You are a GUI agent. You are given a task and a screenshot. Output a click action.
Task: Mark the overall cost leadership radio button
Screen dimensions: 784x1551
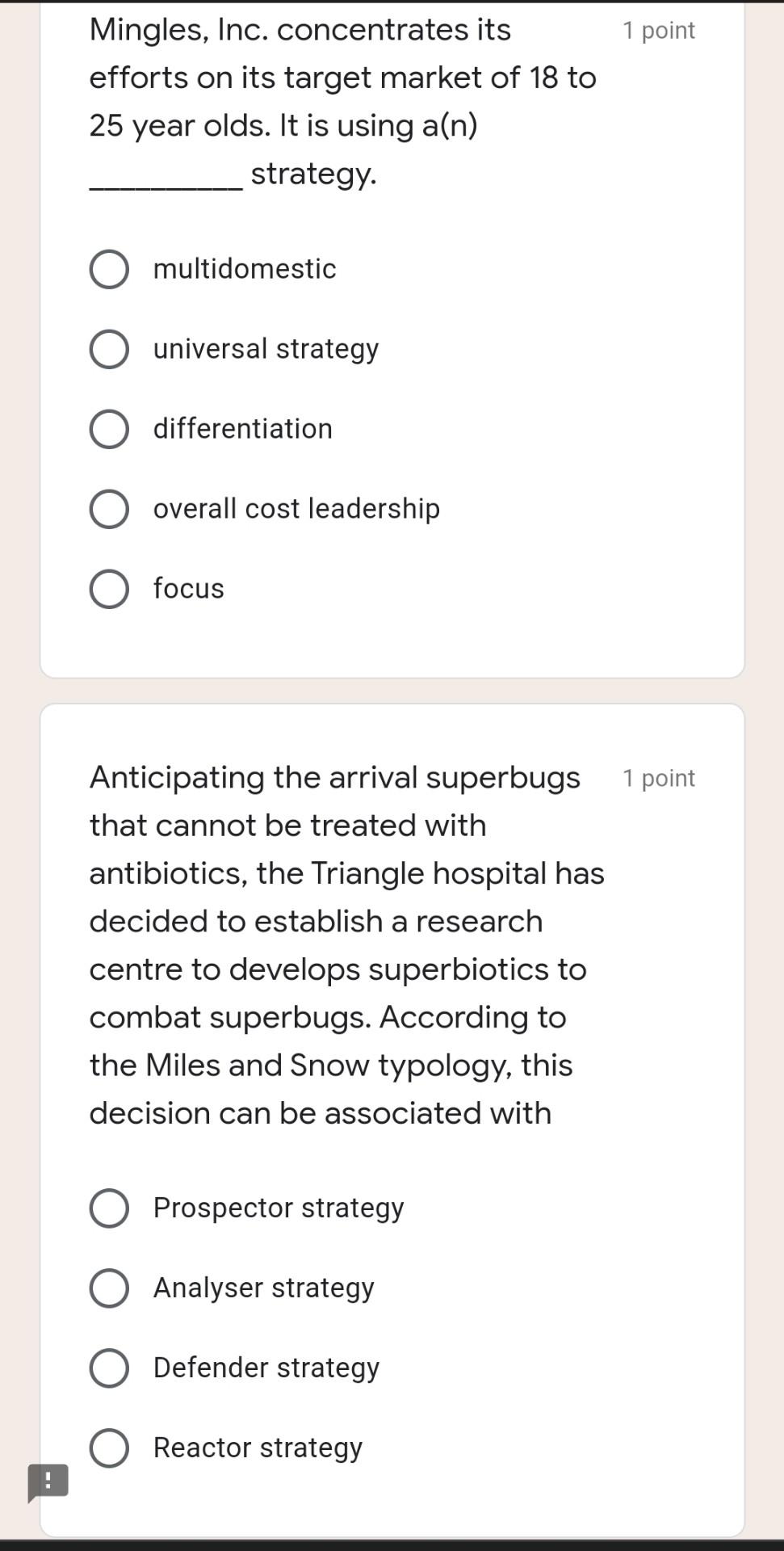pyautogui.click(x=109, y=509)
